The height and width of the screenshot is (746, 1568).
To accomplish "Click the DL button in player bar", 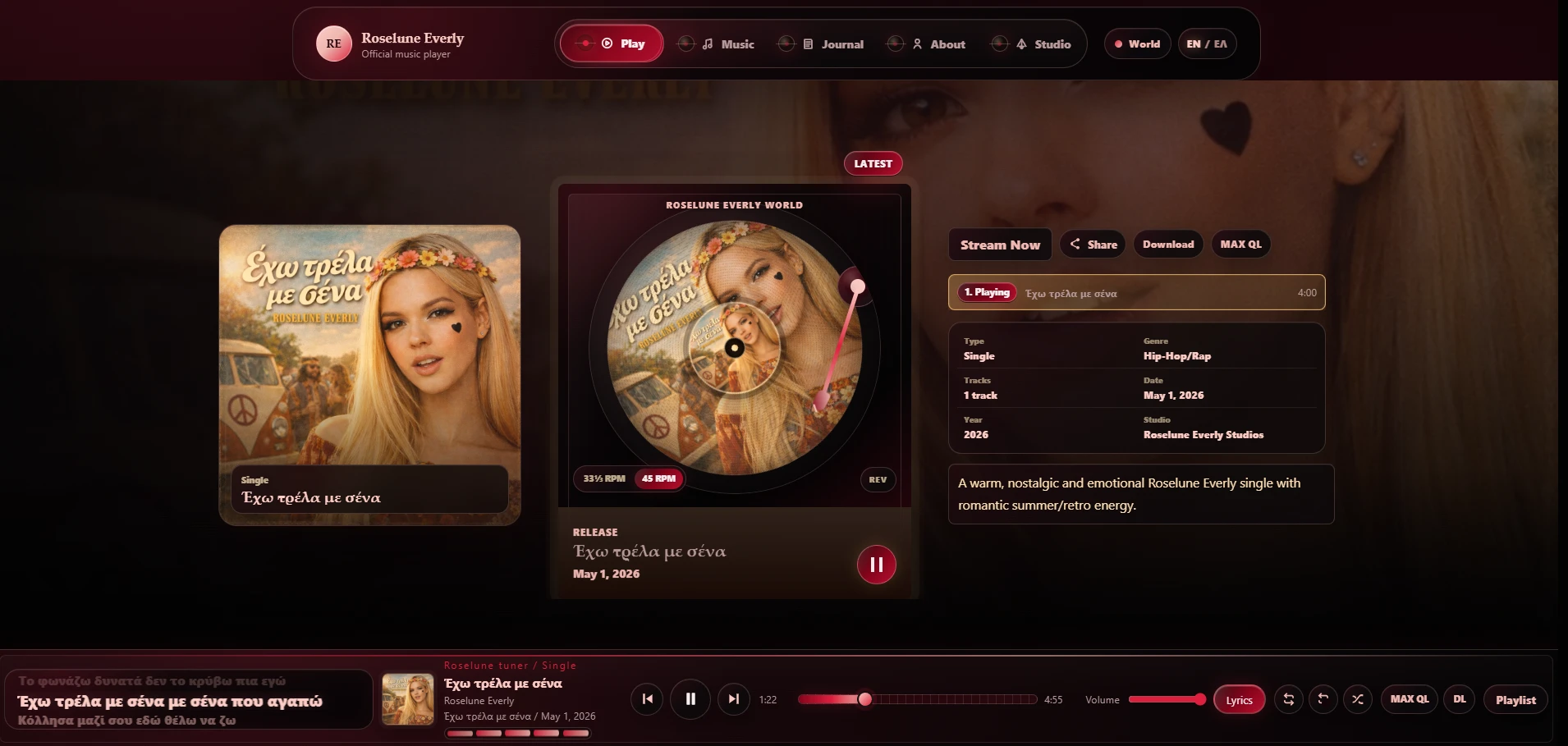I will click(x=1459, y=699).
